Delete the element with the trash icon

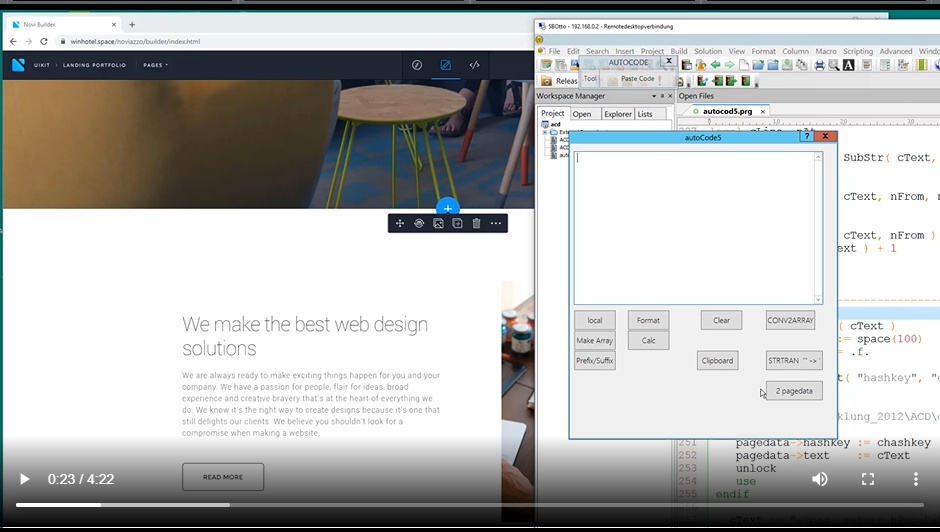pyautogui.click(x=477, y=224)
